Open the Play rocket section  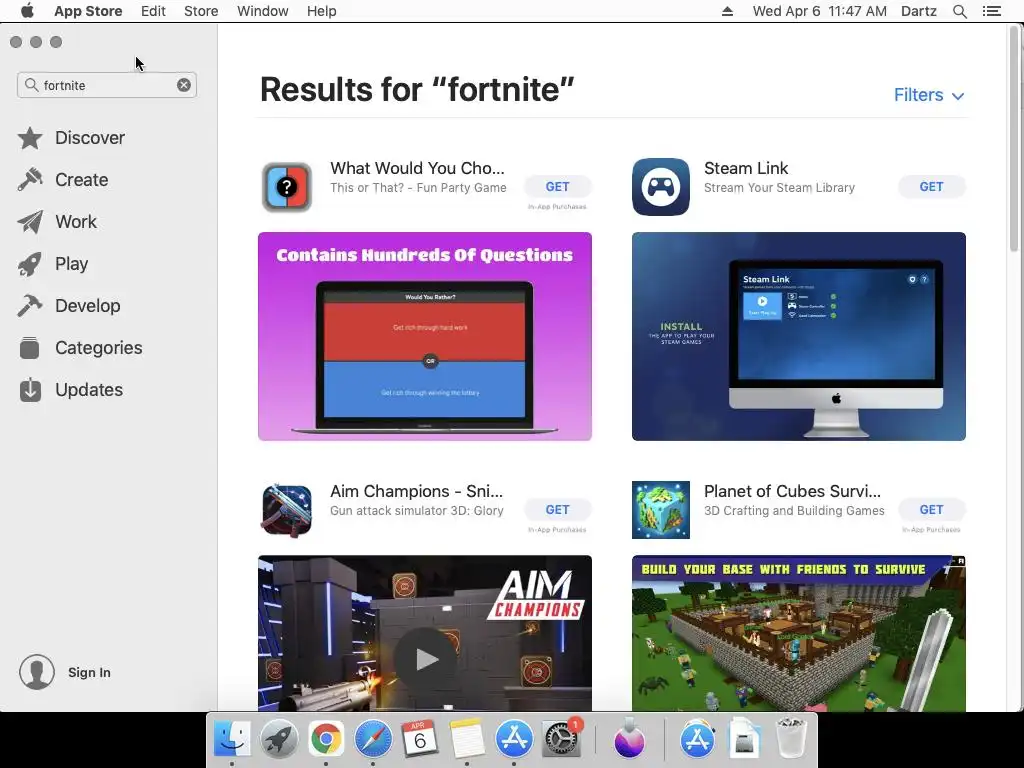tap(54, 264)
